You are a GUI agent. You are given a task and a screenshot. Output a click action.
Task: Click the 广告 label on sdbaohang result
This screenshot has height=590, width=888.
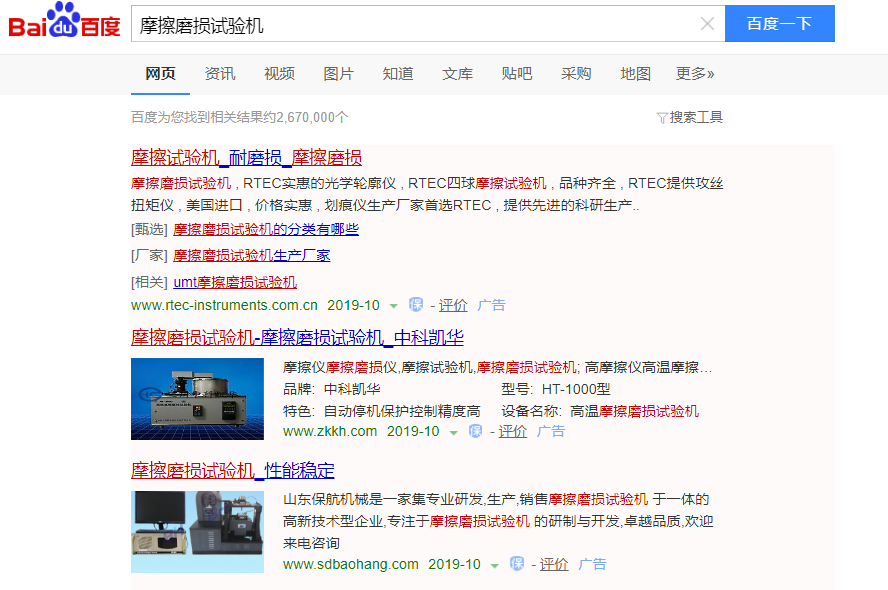[x=592, y=565]
